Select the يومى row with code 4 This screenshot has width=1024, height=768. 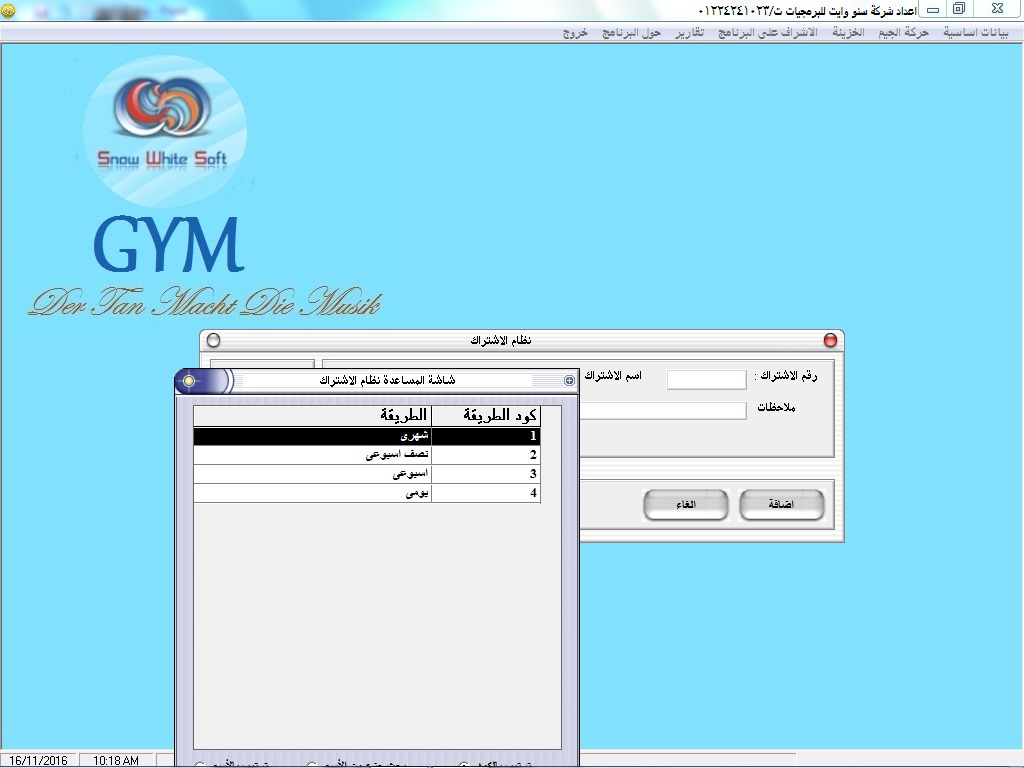pyautogui.click(x=366, y=493)
